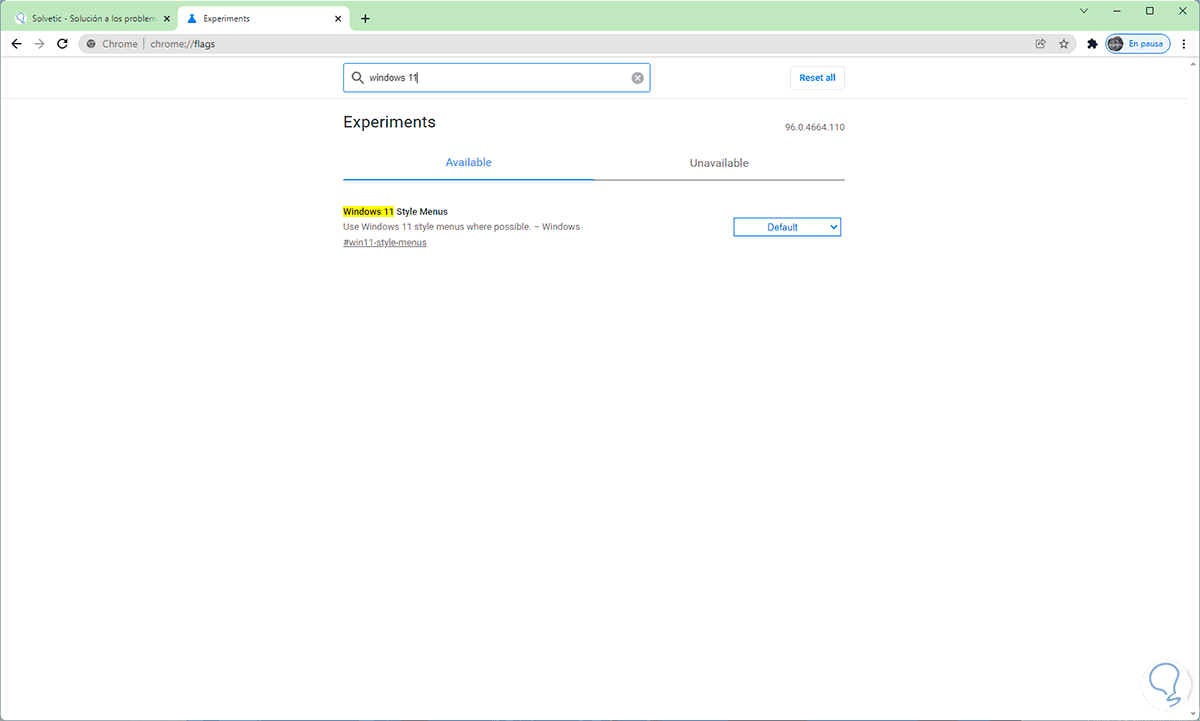
Task: Open the Extensions puzzle icon
Action: click(1092, 44)
